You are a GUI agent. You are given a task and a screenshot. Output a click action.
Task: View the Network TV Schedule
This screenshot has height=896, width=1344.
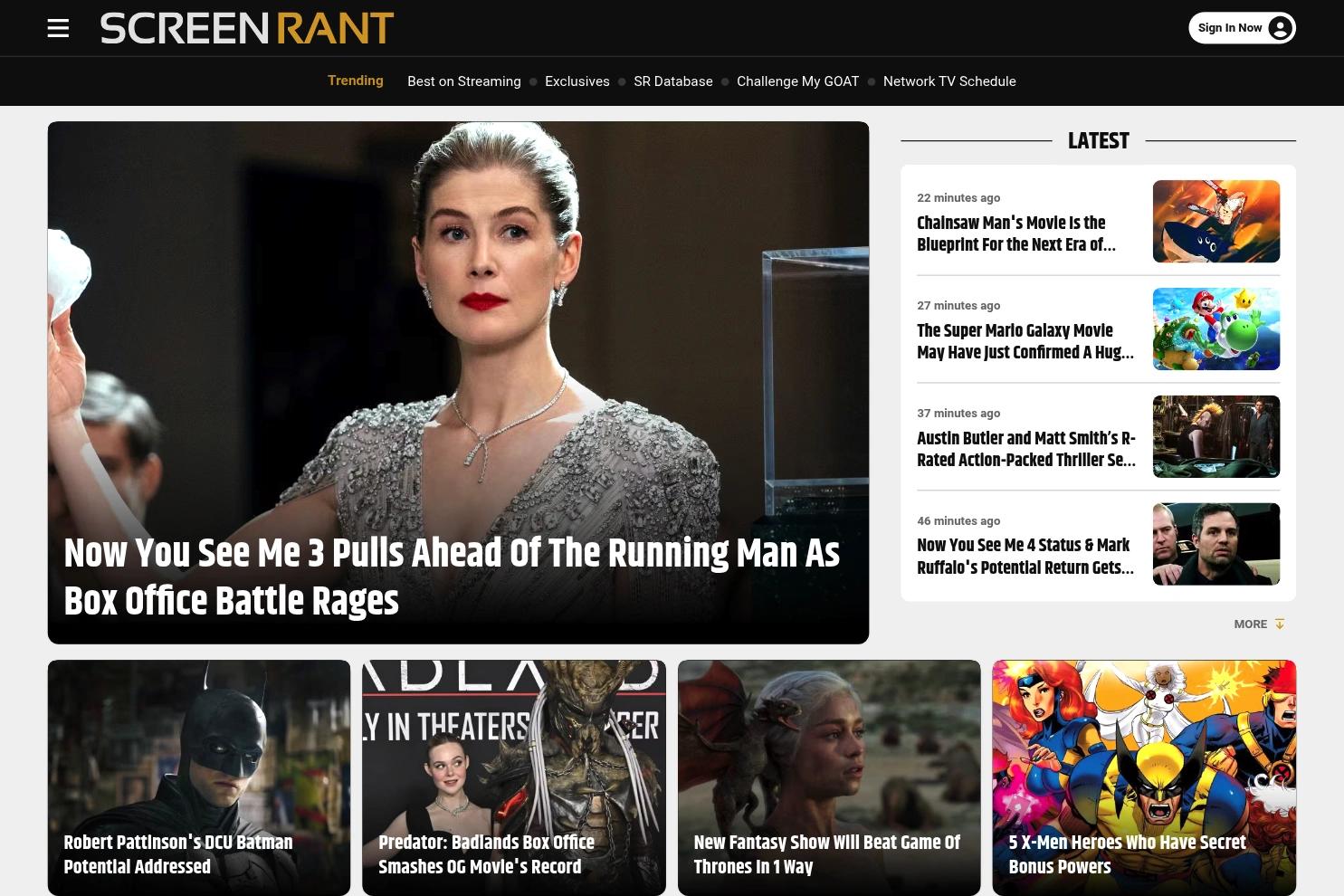click(948, 81)
